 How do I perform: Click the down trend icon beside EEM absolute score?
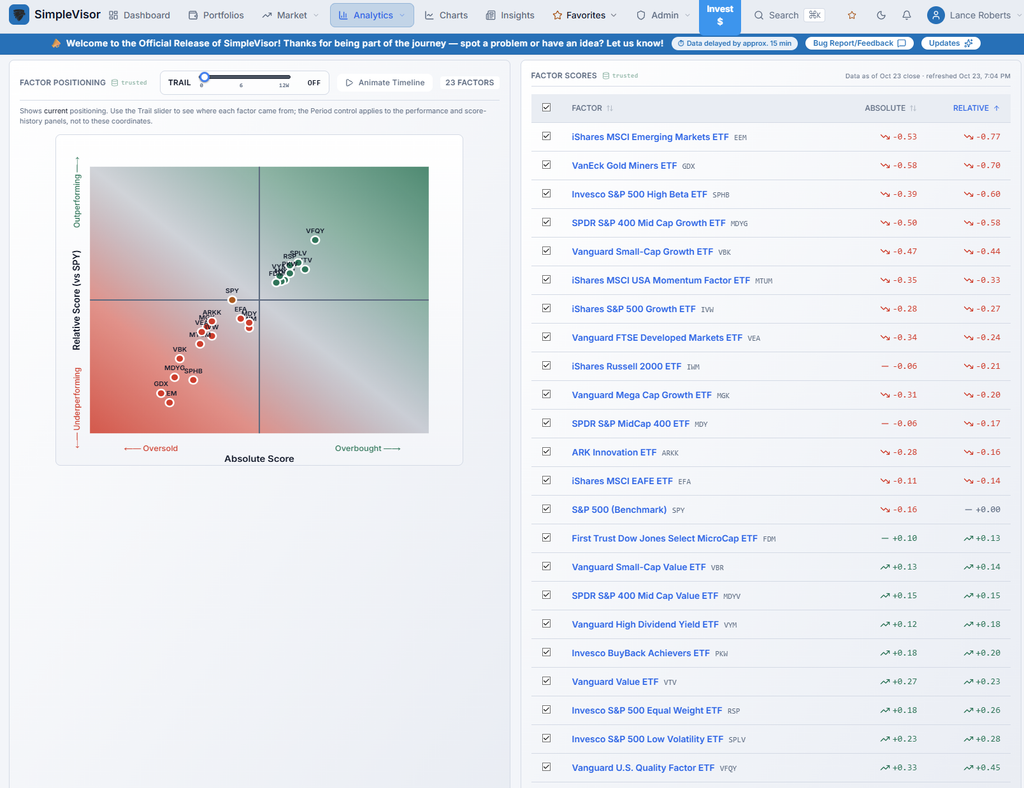(885, 137)
